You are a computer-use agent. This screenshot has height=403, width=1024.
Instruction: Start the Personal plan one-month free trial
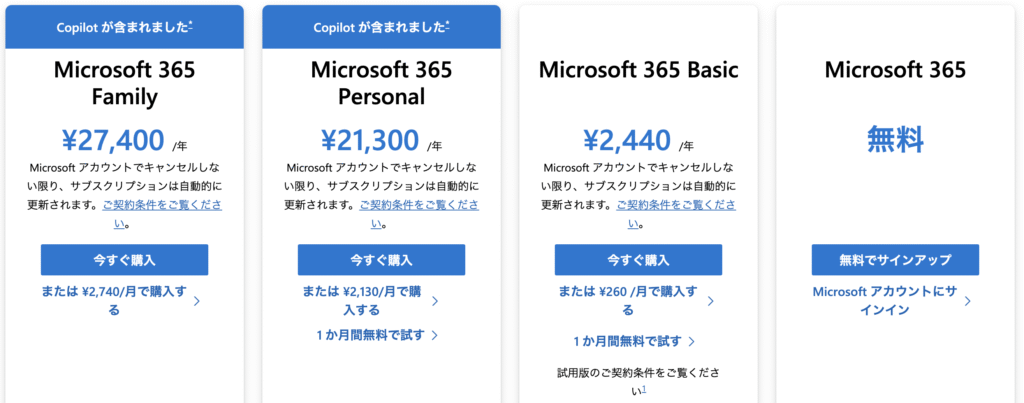[x=370, y=335]
